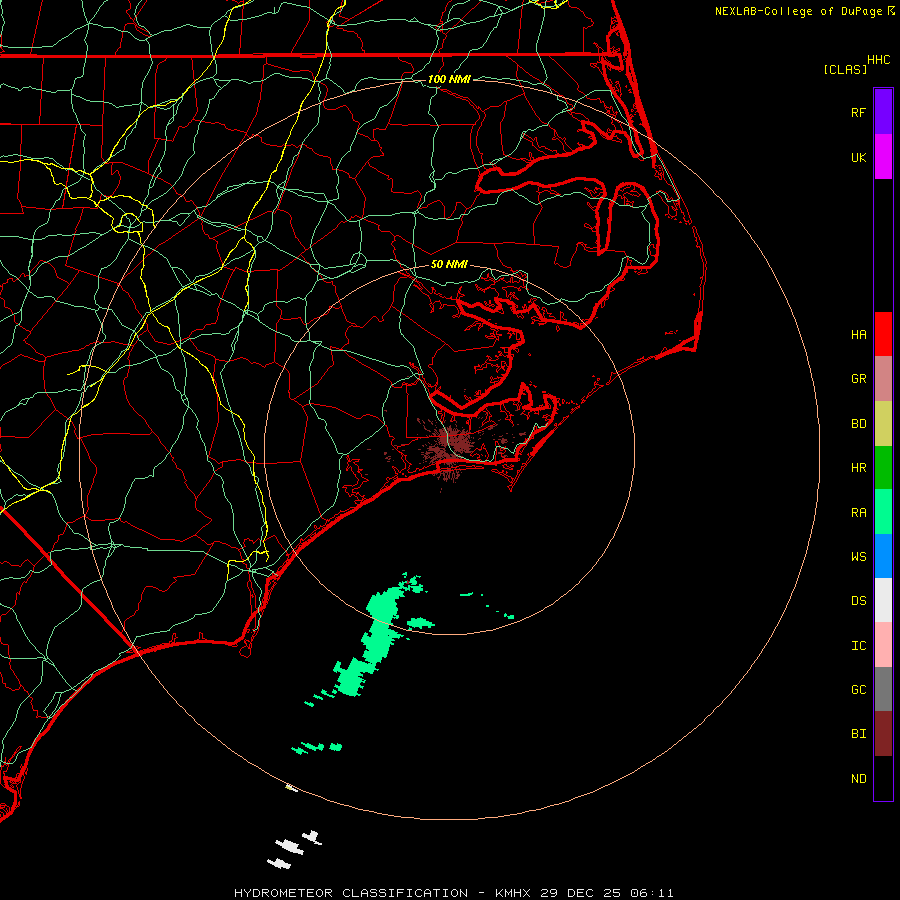Click the UK legend label
Screen dimensions: 900x900
click(x=858, y=157)
